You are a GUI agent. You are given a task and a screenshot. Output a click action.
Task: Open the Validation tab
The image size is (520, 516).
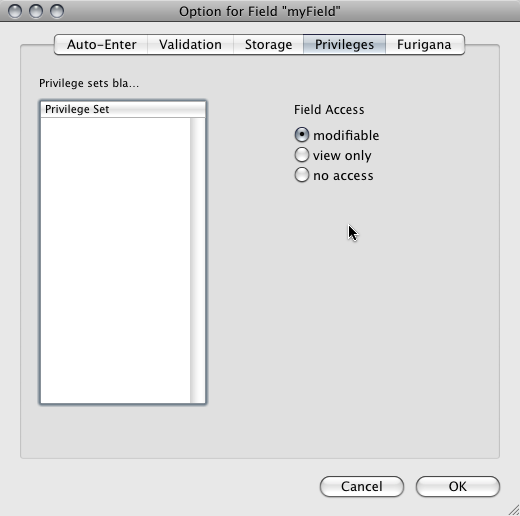[190, 44]
